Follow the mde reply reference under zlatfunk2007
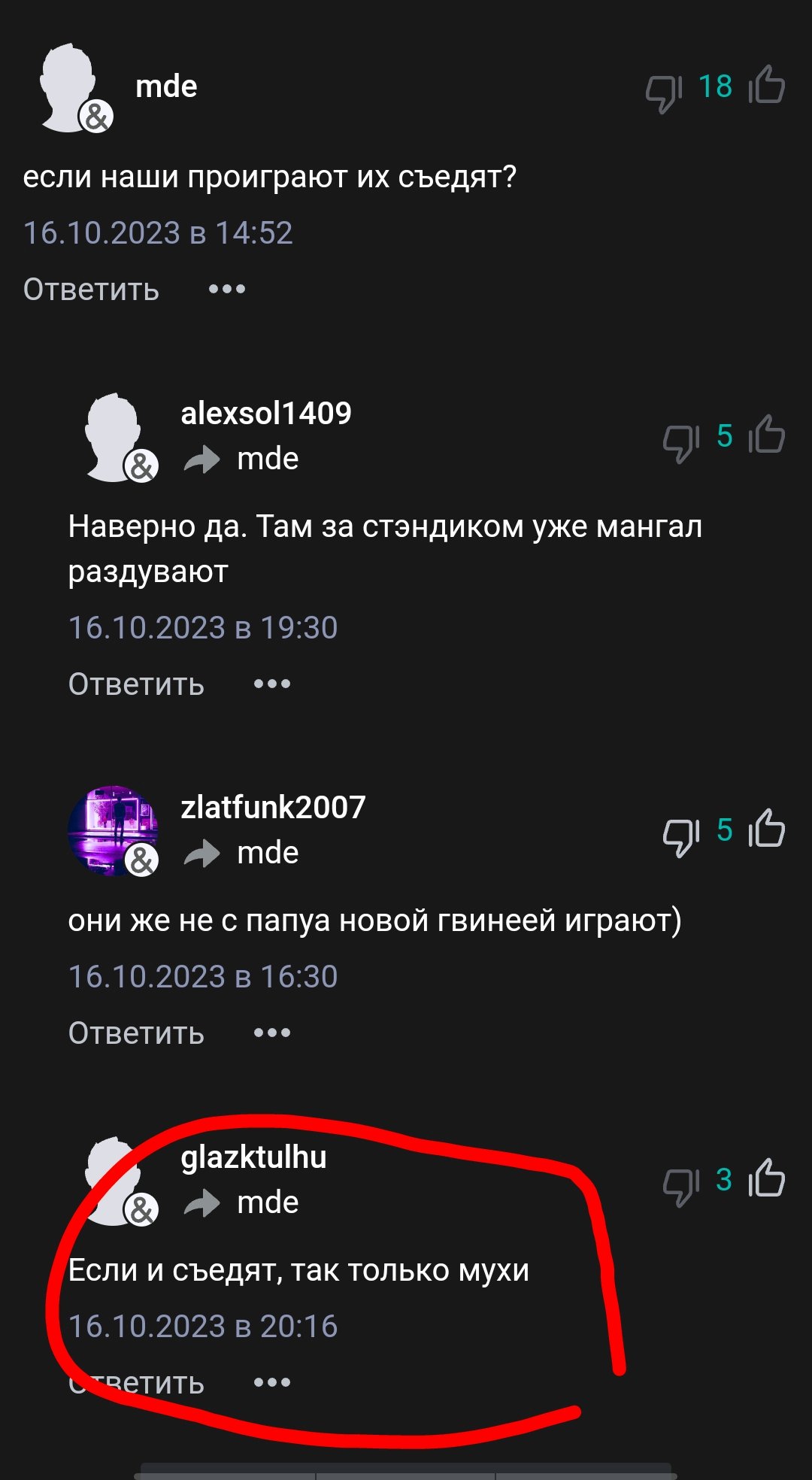 268,853
